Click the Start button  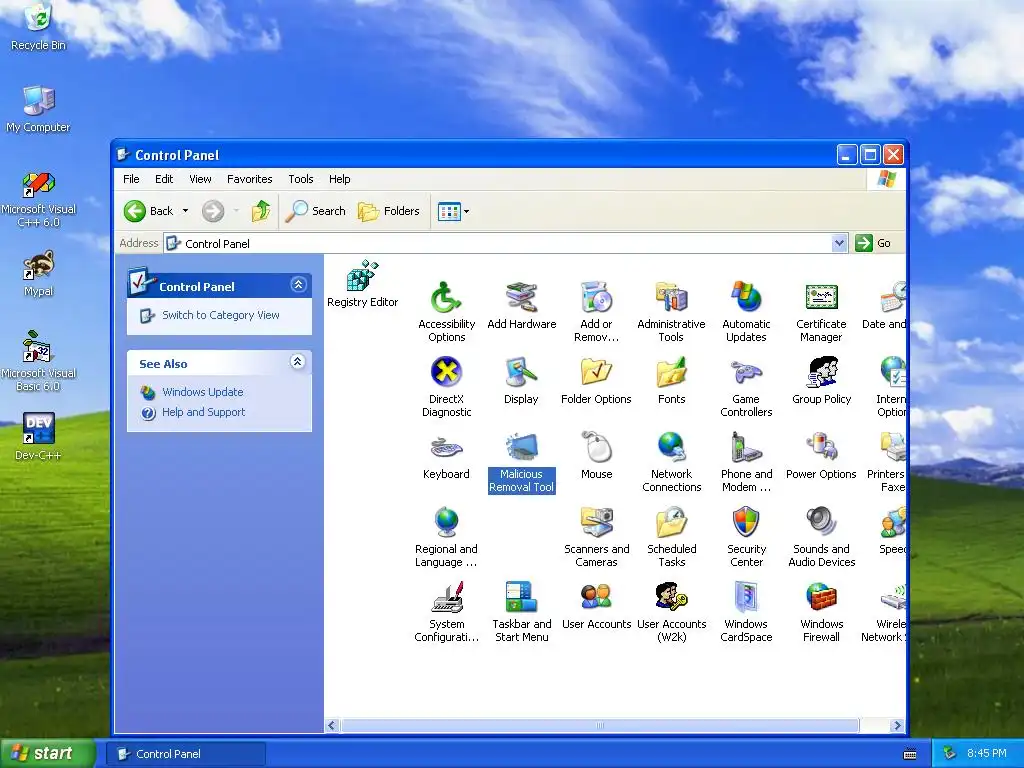click(x=47, y=753)
